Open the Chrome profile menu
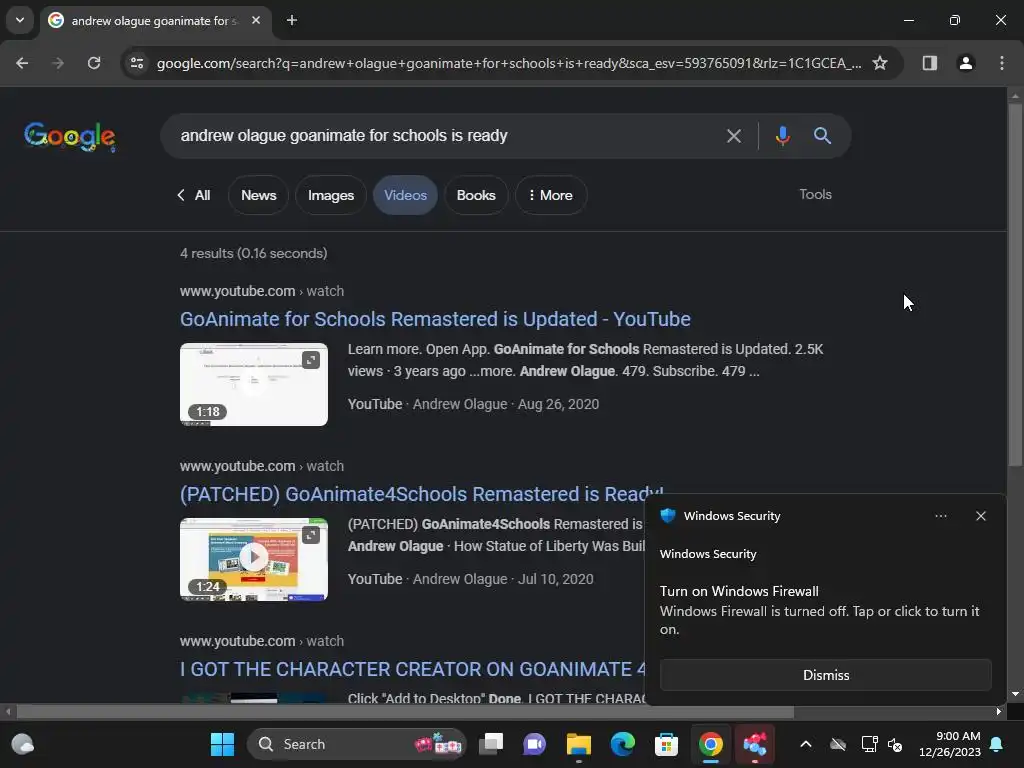This screenshot has height=768, width=1024. click(x=965, y=63)
